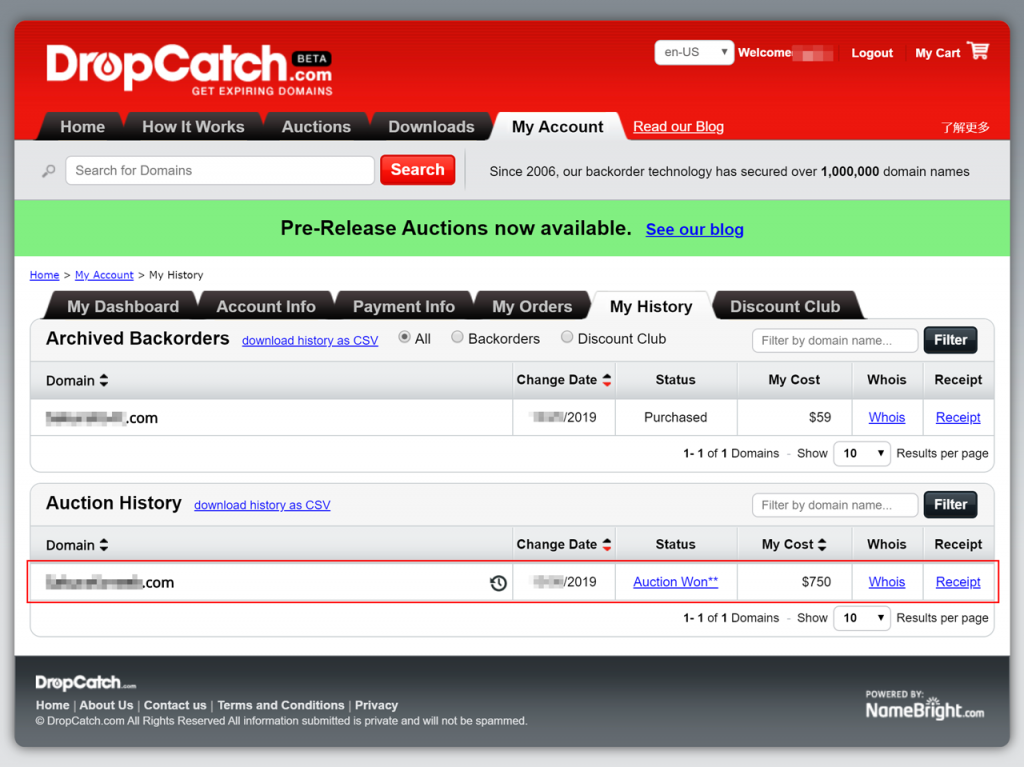Click the My Account breadcrumb link
Viewport: 1024px width, 767px height.
(104, 275)
